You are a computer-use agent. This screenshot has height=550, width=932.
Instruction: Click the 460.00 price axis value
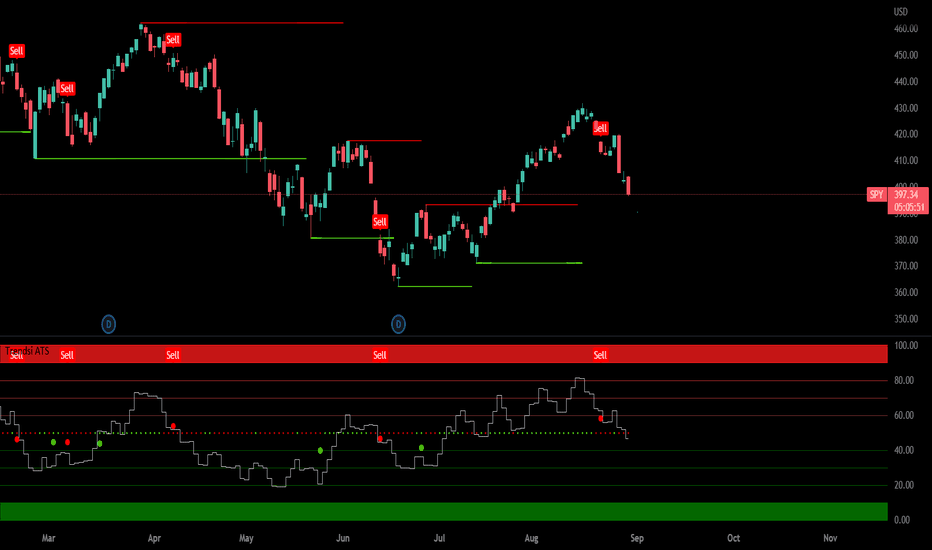(x=906, y=29)
